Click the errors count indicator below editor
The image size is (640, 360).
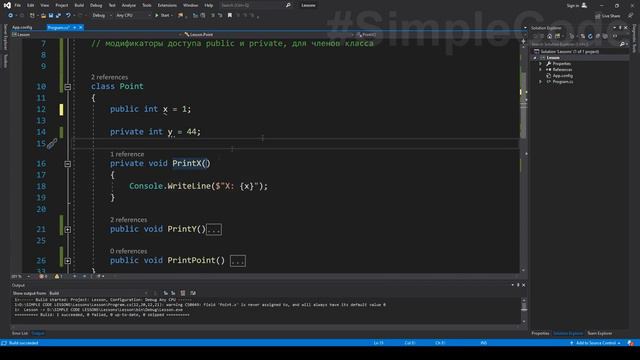pos(43,276)
